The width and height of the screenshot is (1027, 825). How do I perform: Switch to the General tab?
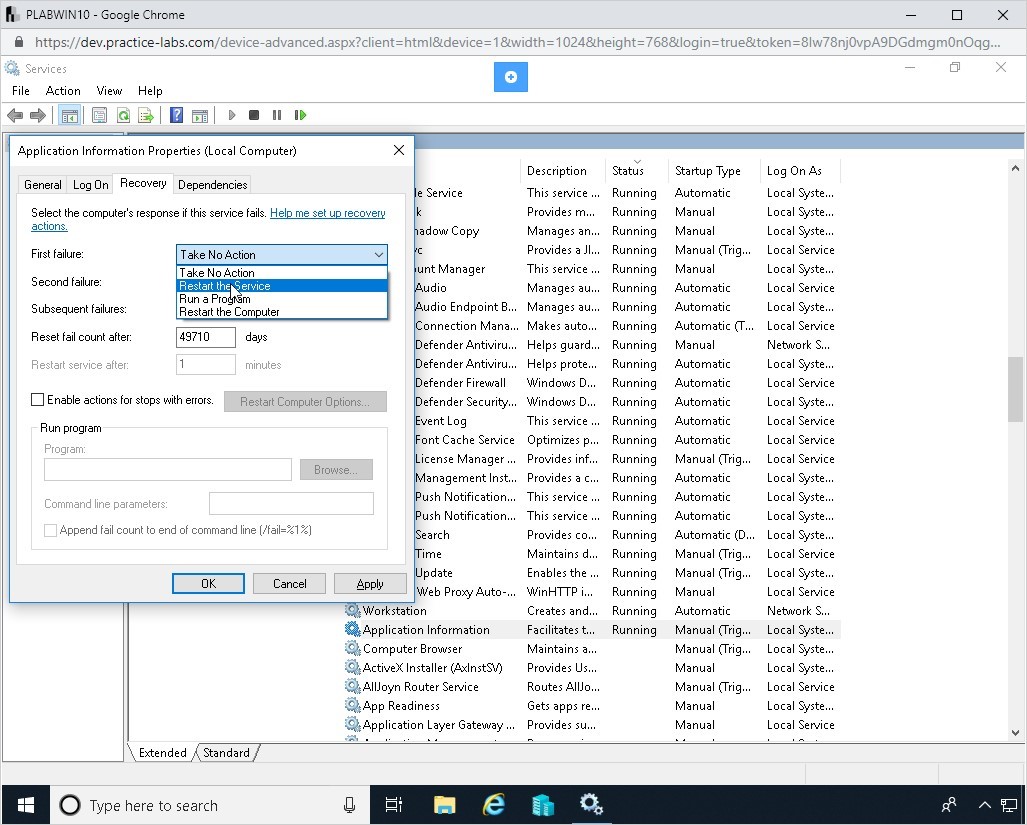43,185
